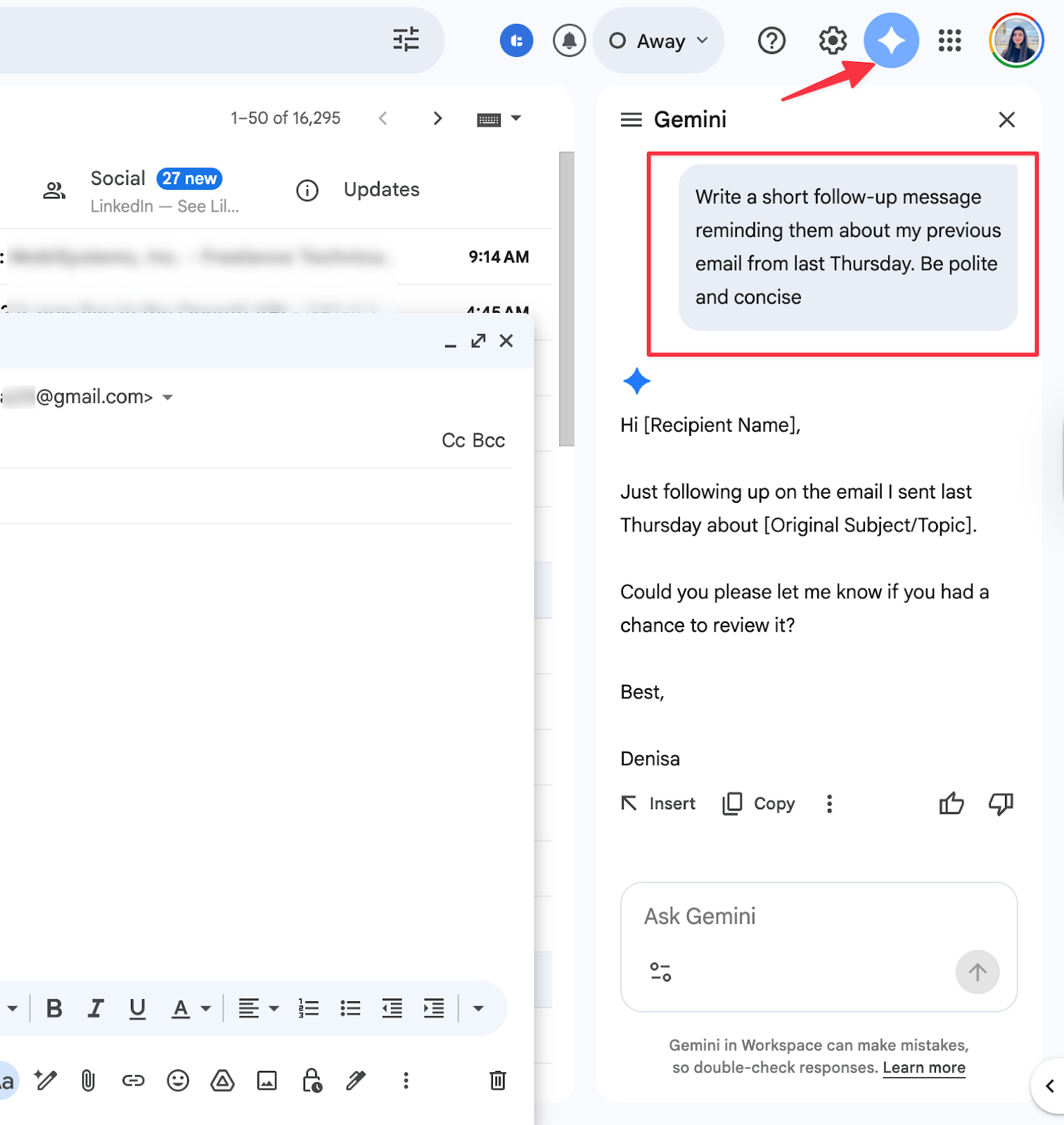Open more options for Gemini response
The width and height of the screenshot is (1064, 1125).
(x=830, y=804)
